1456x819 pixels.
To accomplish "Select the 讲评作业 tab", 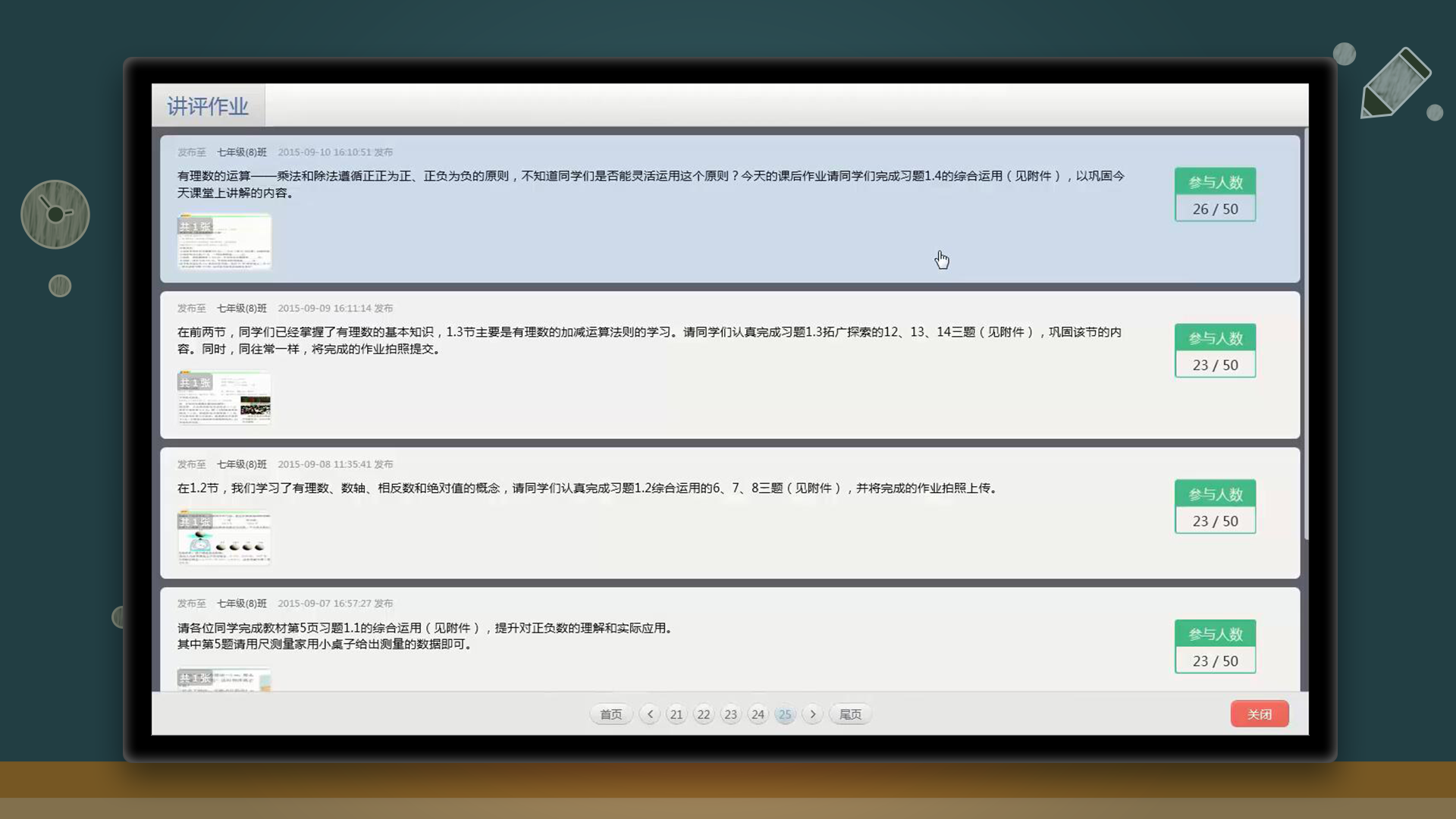I will pyautogui.click(x=208, y=105).
